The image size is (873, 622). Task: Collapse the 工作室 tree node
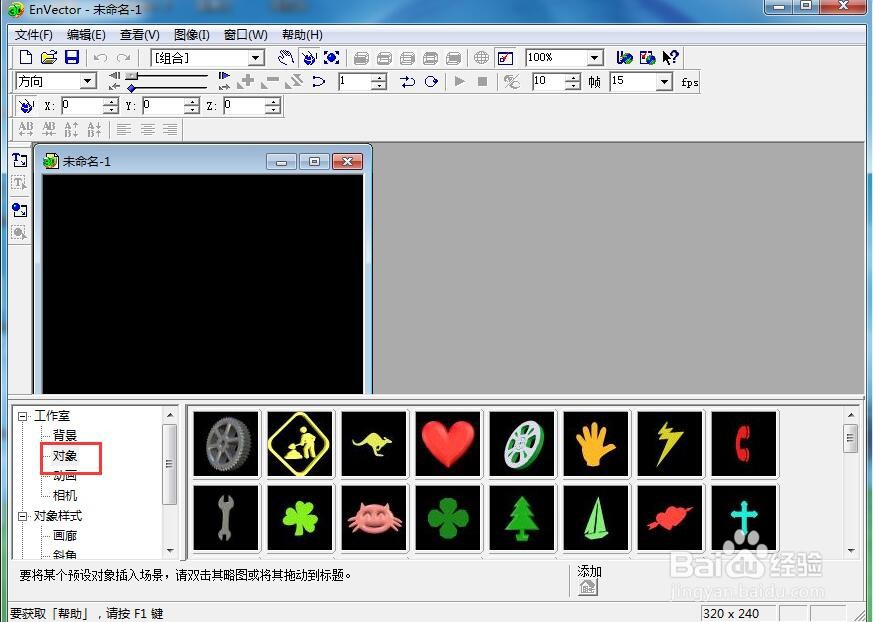pyautogui.click(x=23, y=416)
